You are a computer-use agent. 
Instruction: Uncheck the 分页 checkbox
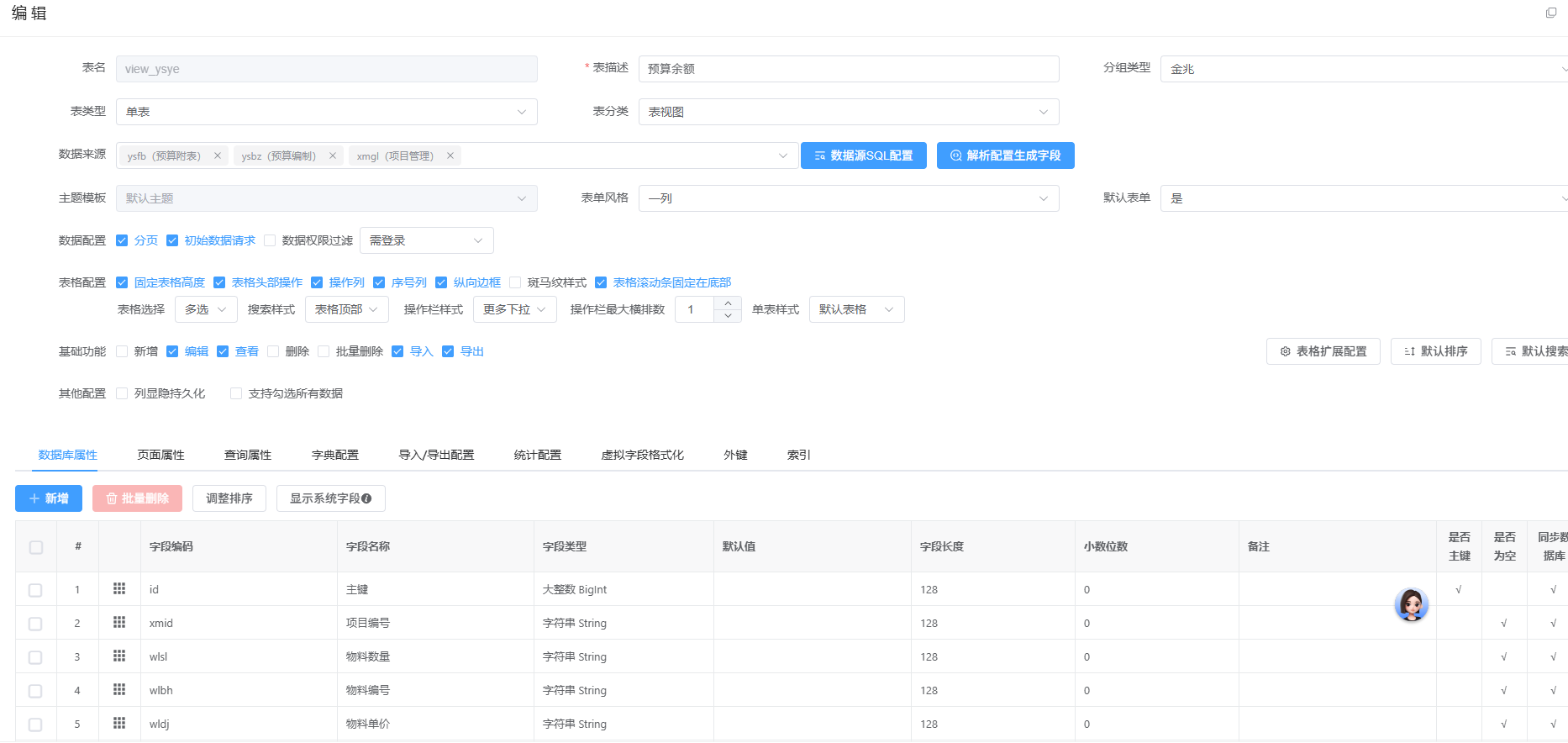122,240
